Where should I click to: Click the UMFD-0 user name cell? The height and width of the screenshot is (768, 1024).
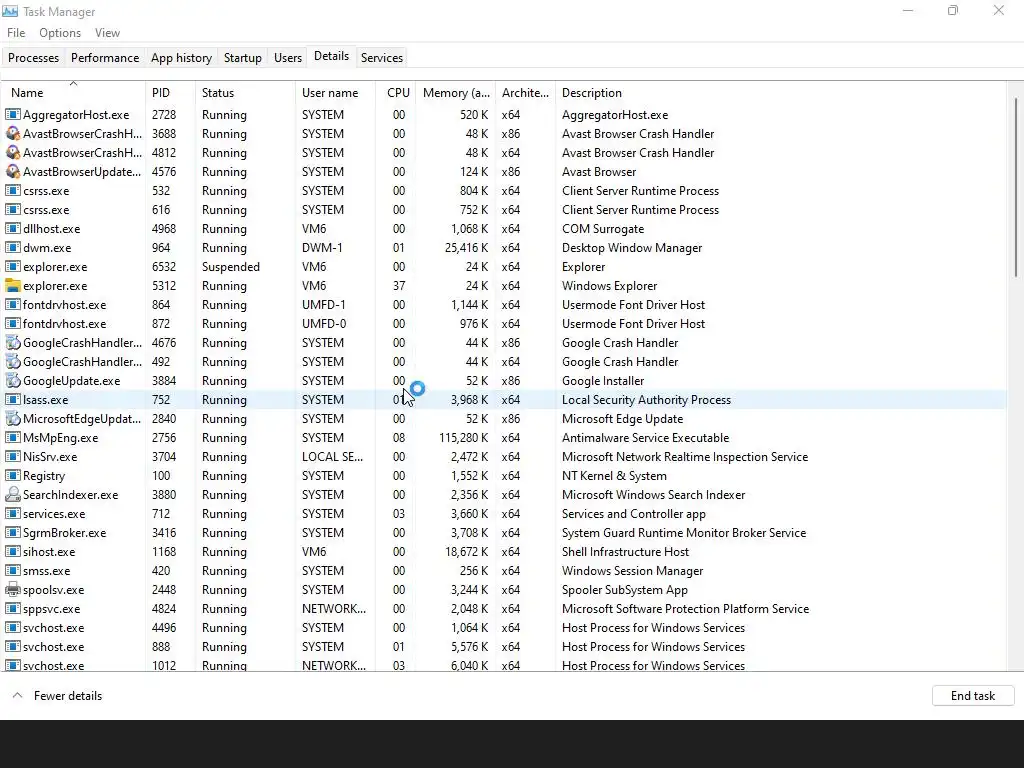coord(323,323)
